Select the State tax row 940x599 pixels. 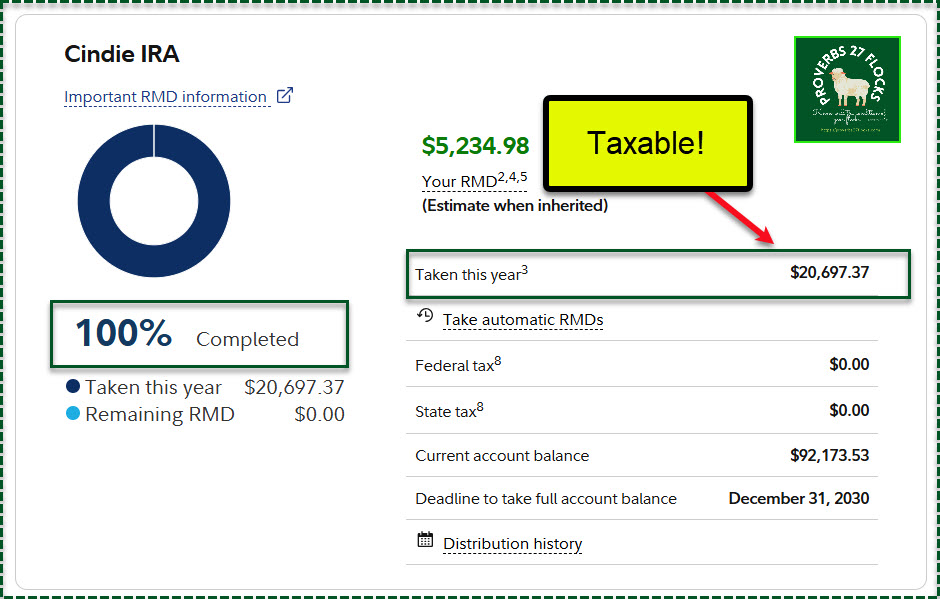click(641, 411)
